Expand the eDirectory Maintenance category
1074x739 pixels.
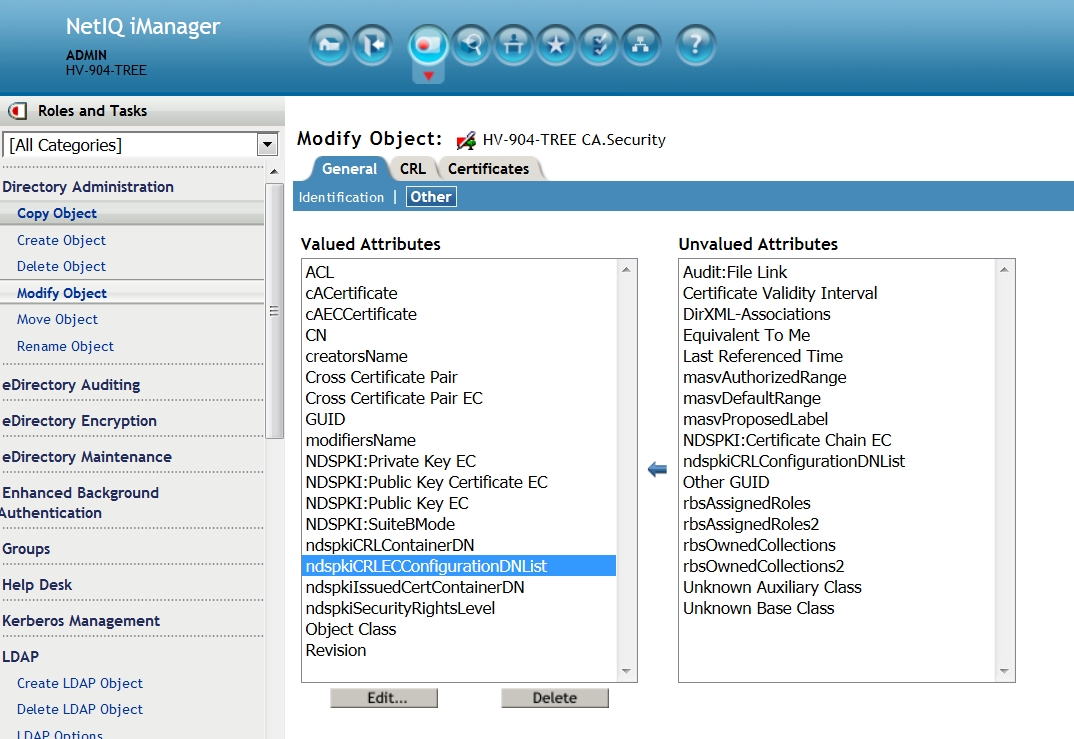(x=87, y=457)
